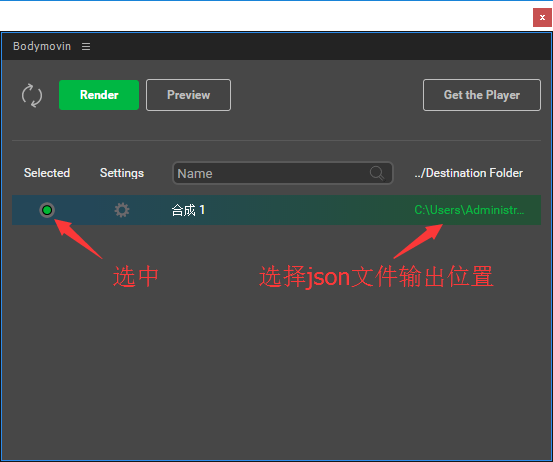Choose destination folder path C:\Users\Administr...
Screen dimensions: 553x462
[469, 210]
